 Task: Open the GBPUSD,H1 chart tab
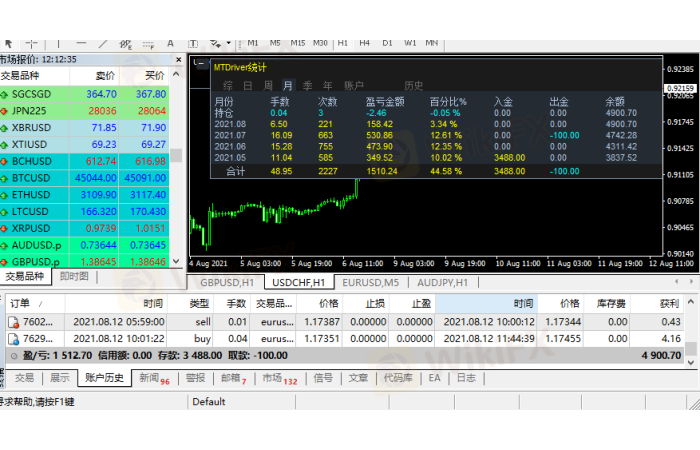[x=227, y=283]
